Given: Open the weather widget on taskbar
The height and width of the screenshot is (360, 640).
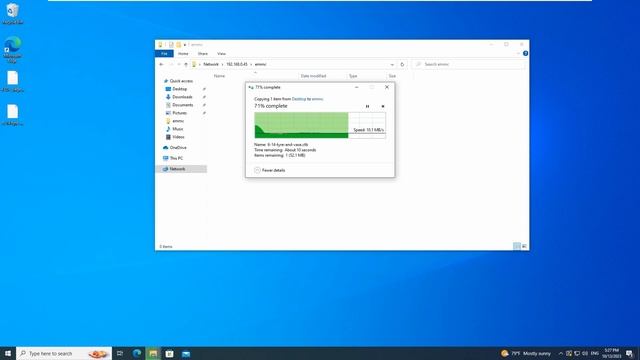Looking at the screenshot, I should [x=526, y=353].
